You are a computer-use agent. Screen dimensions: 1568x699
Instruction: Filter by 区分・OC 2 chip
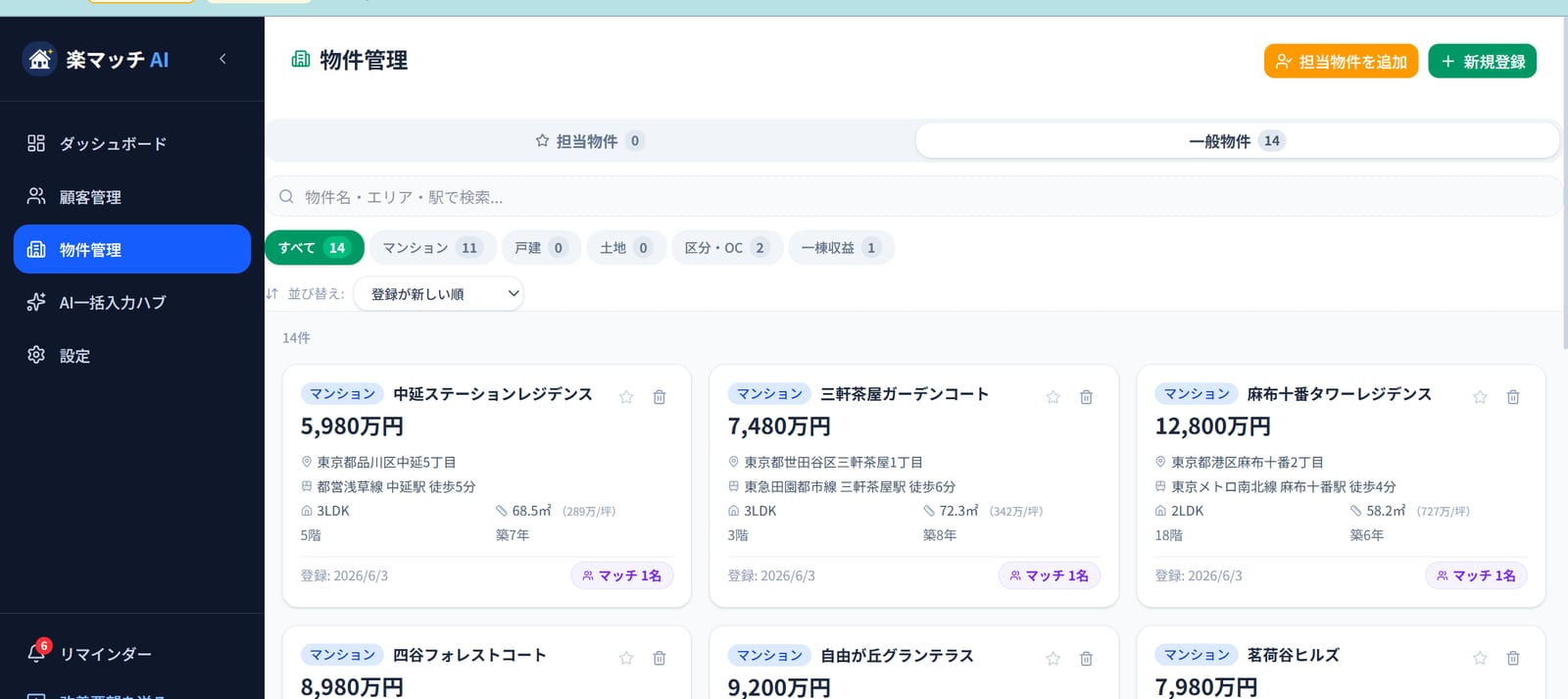[x=727, y=247]
